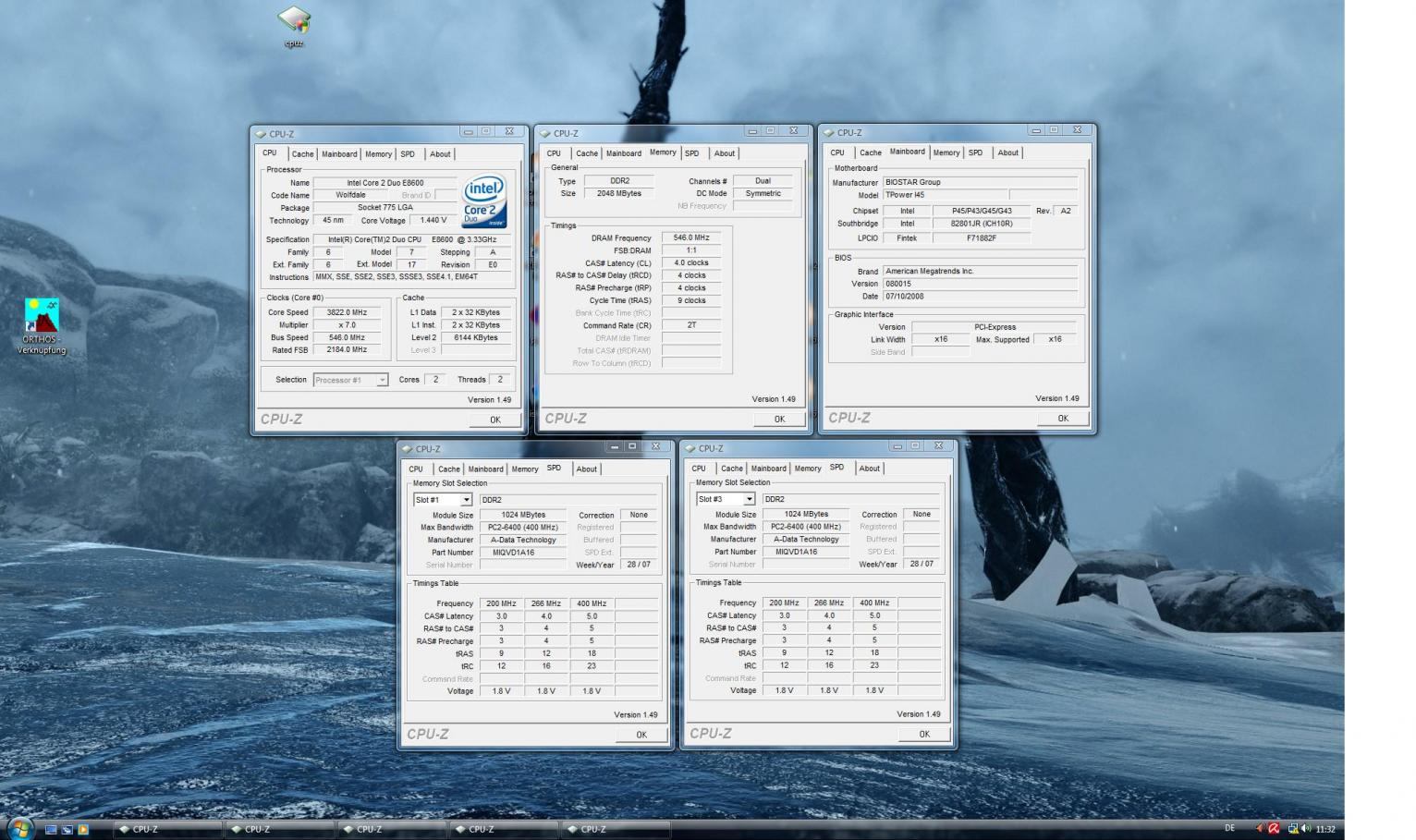This screenshot has width=1416, height=840.
Task: Open the white speaker volume tray icon
Action: 1306,829
